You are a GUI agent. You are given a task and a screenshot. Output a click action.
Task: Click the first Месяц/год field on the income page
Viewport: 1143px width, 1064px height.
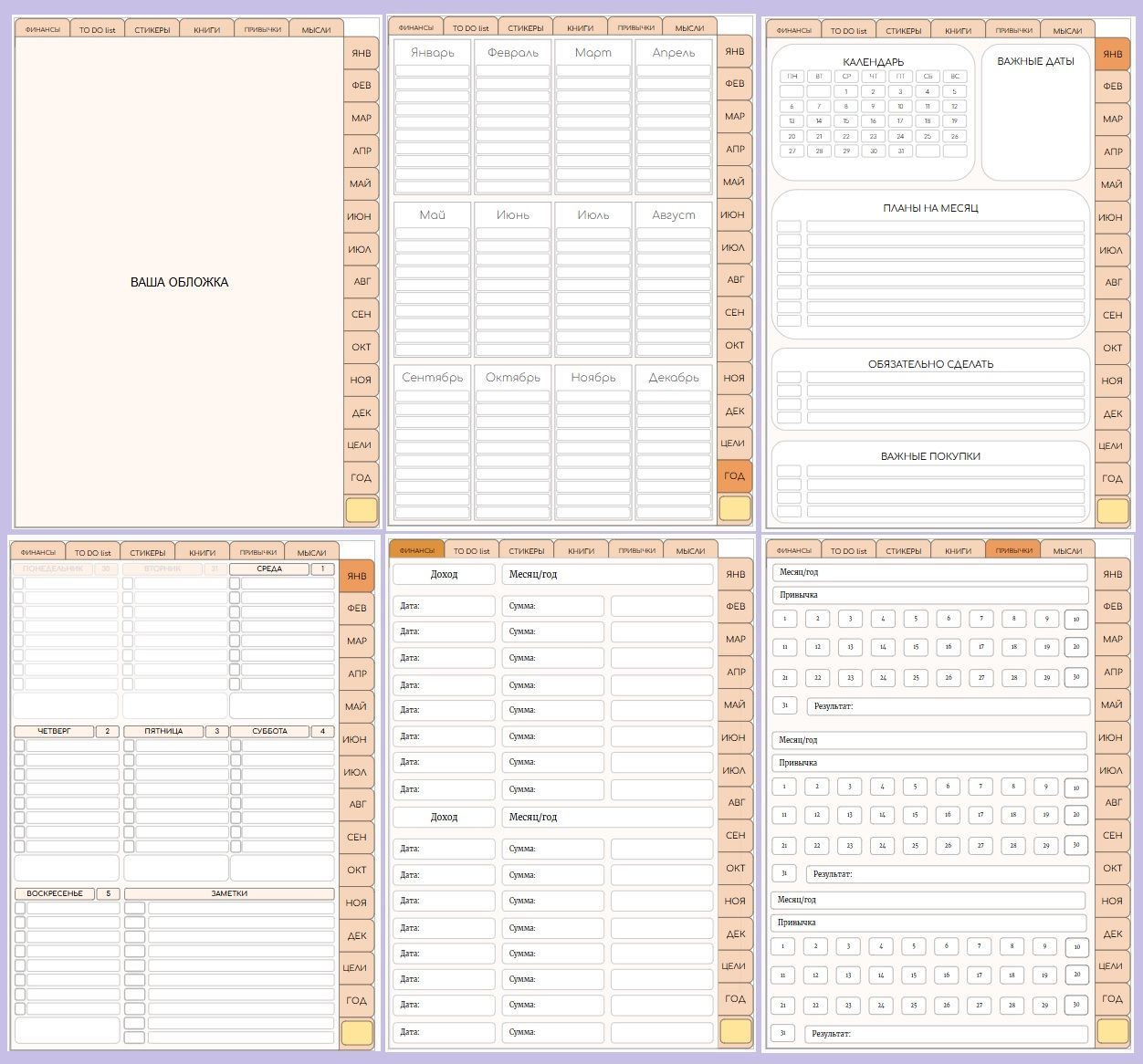point(607,574)
